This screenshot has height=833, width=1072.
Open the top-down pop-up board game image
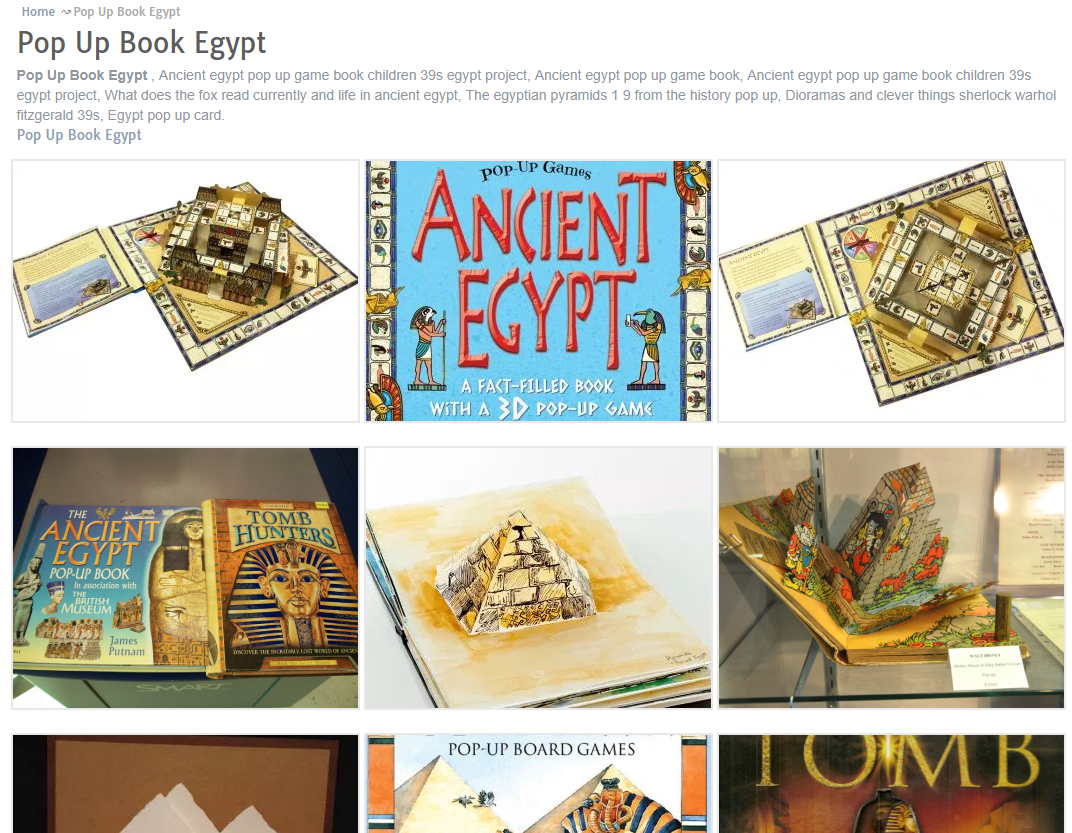pos(892,291)
